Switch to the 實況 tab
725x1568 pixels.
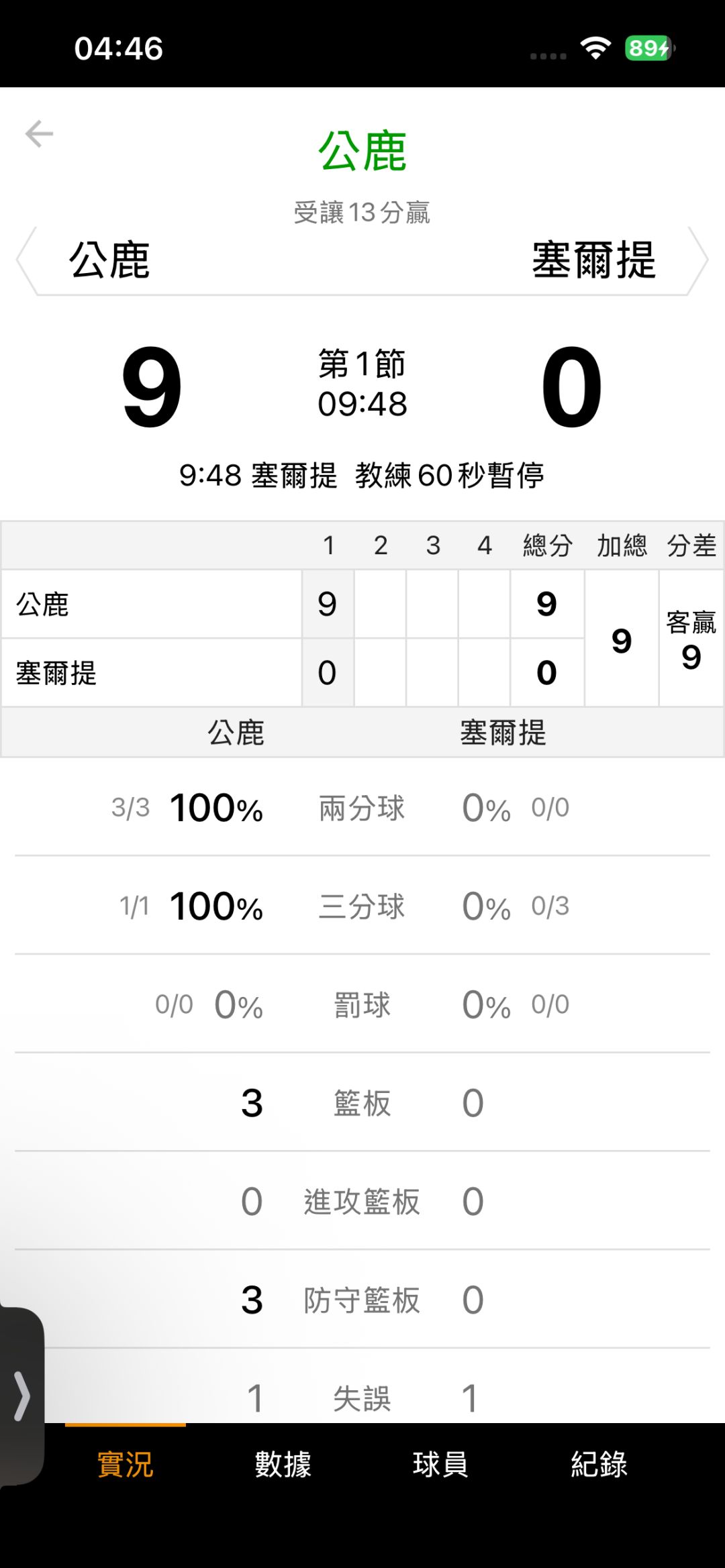(126, 1463)
